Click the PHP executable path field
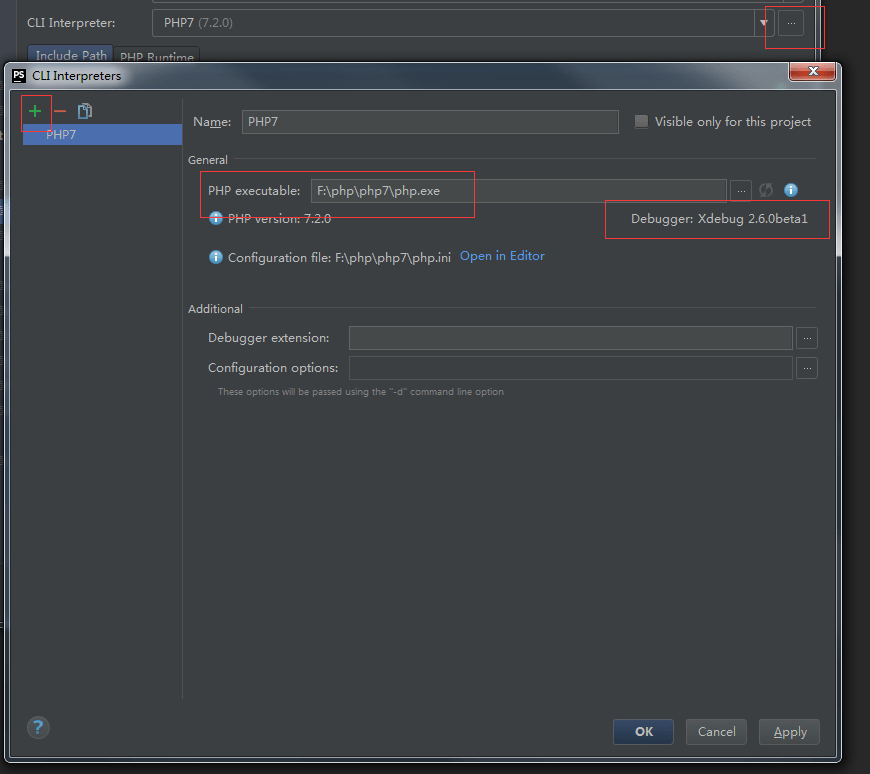Screen dimensions: 870x774 pyautogui.click(x=518, y=191)
